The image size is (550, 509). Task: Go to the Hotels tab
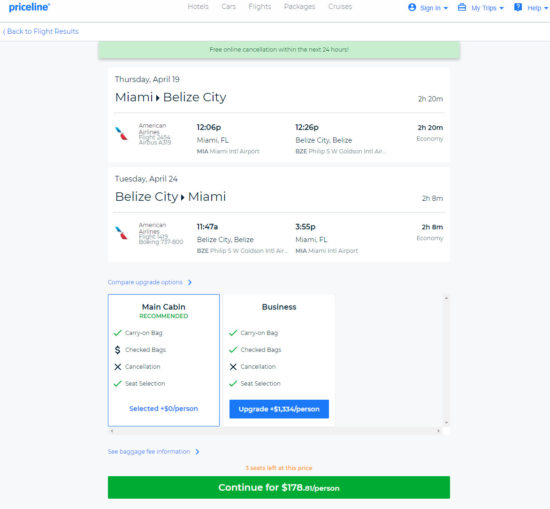198,7
